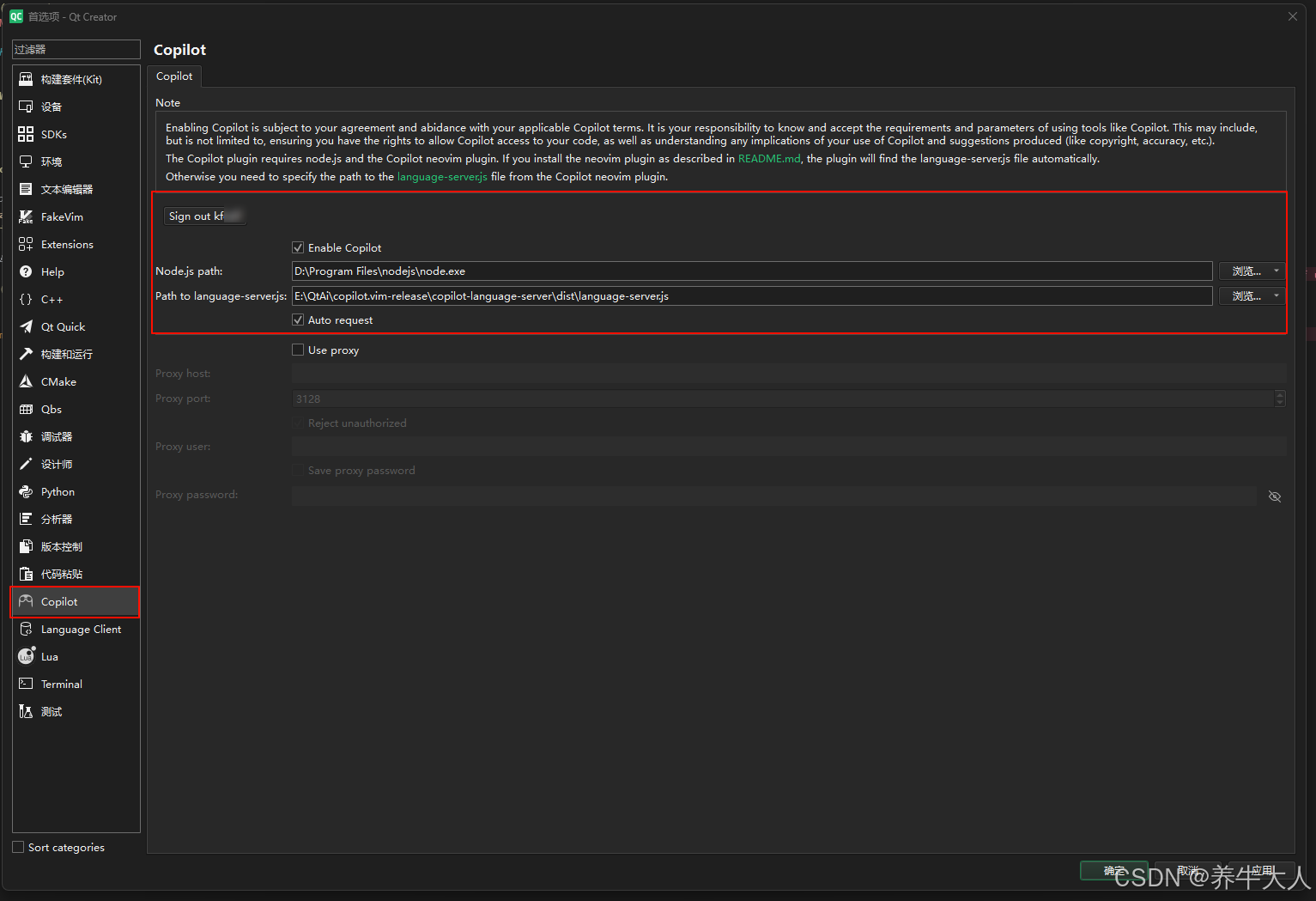Screen dimensions: 1316x901
Task: Select the Copilot category icon
Action: [x=26, y=601]
